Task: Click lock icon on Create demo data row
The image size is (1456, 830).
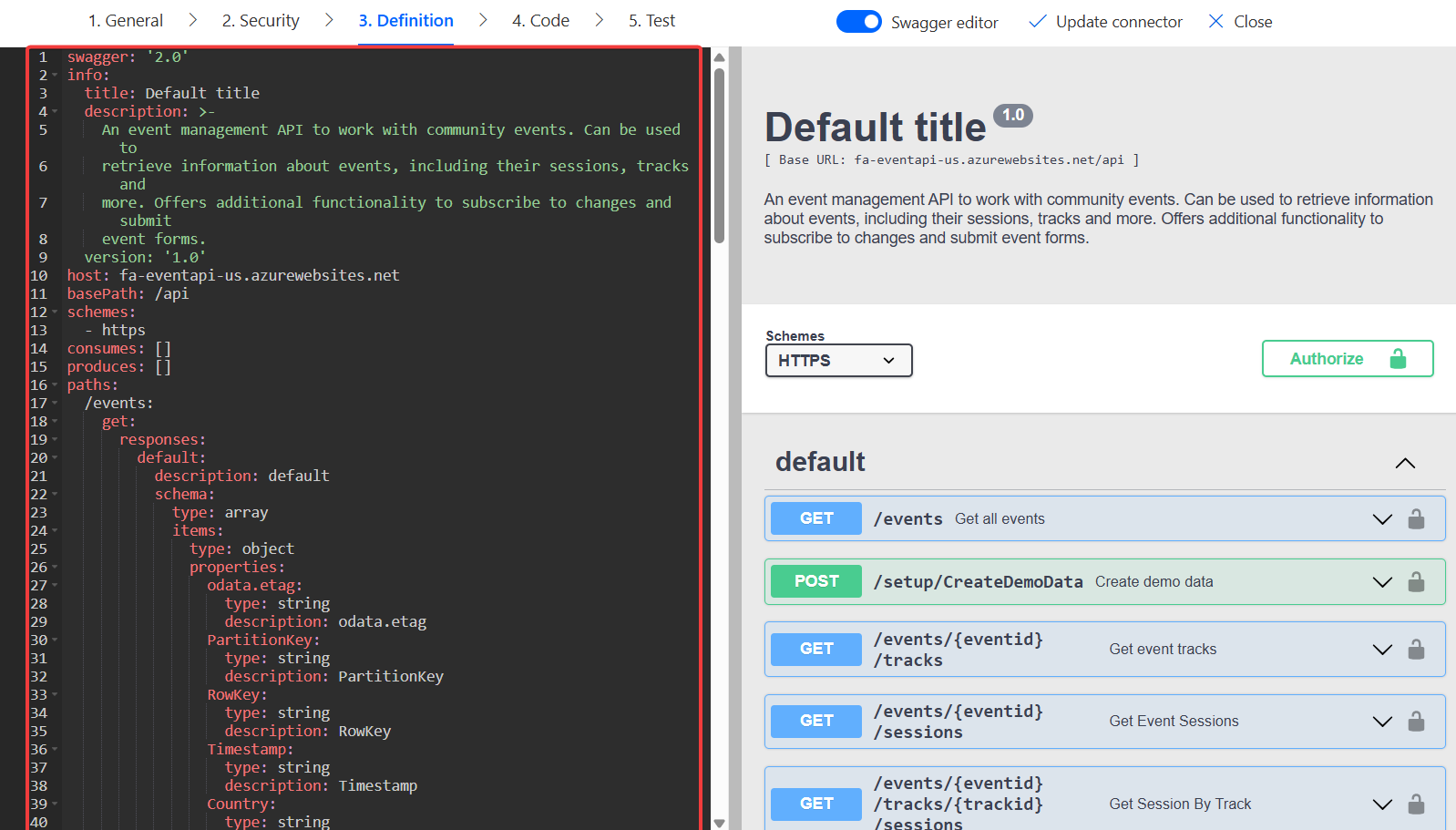Action: 1416,582
